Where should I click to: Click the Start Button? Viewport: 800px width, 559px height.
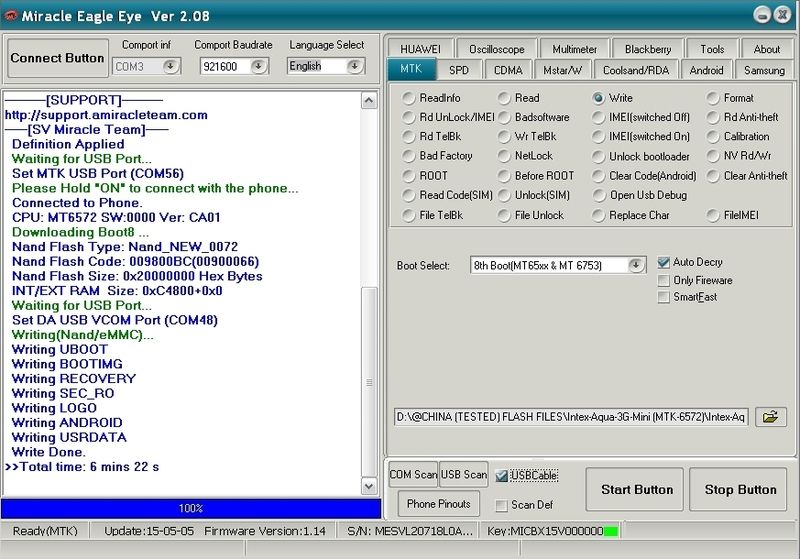[634, 490]
